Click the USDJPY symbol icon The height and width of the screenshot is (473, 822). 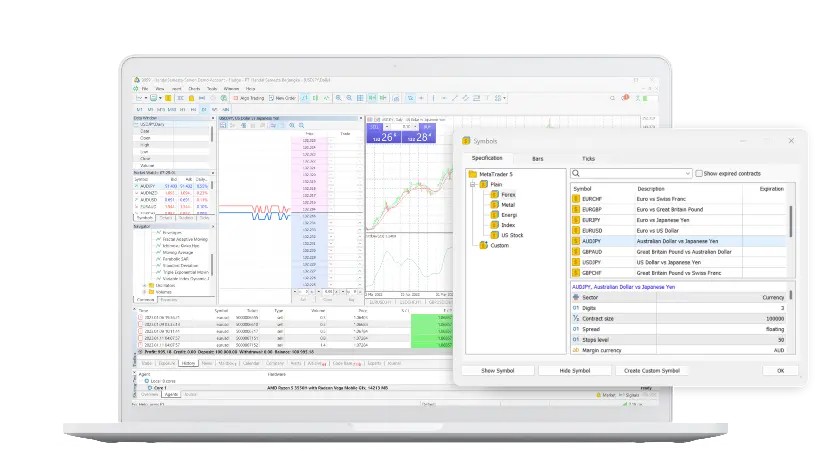click(576, 262)
